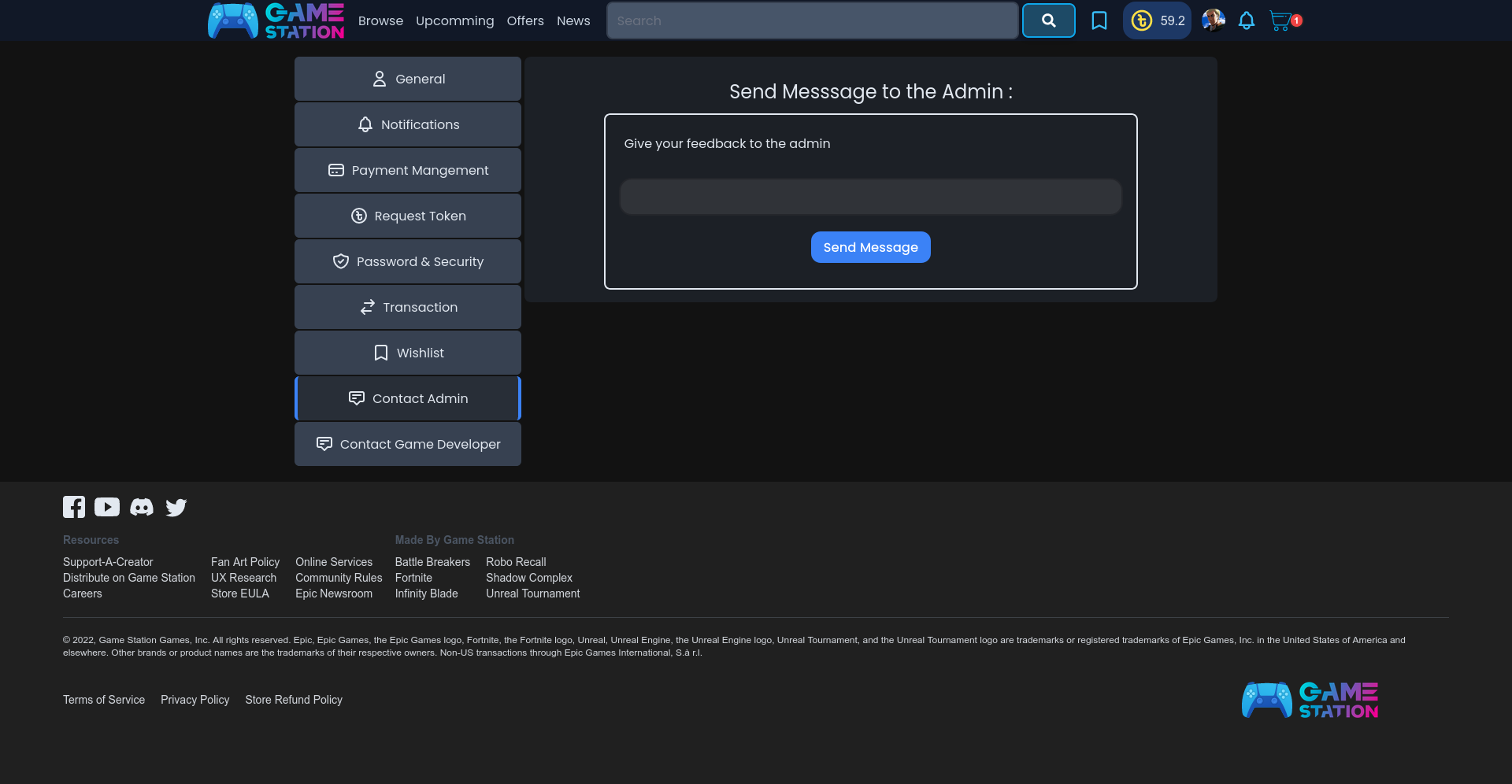Viewport: 1512px width, 784px height.
Task: Go to Browse in top navigation
Action: point(380,20)
